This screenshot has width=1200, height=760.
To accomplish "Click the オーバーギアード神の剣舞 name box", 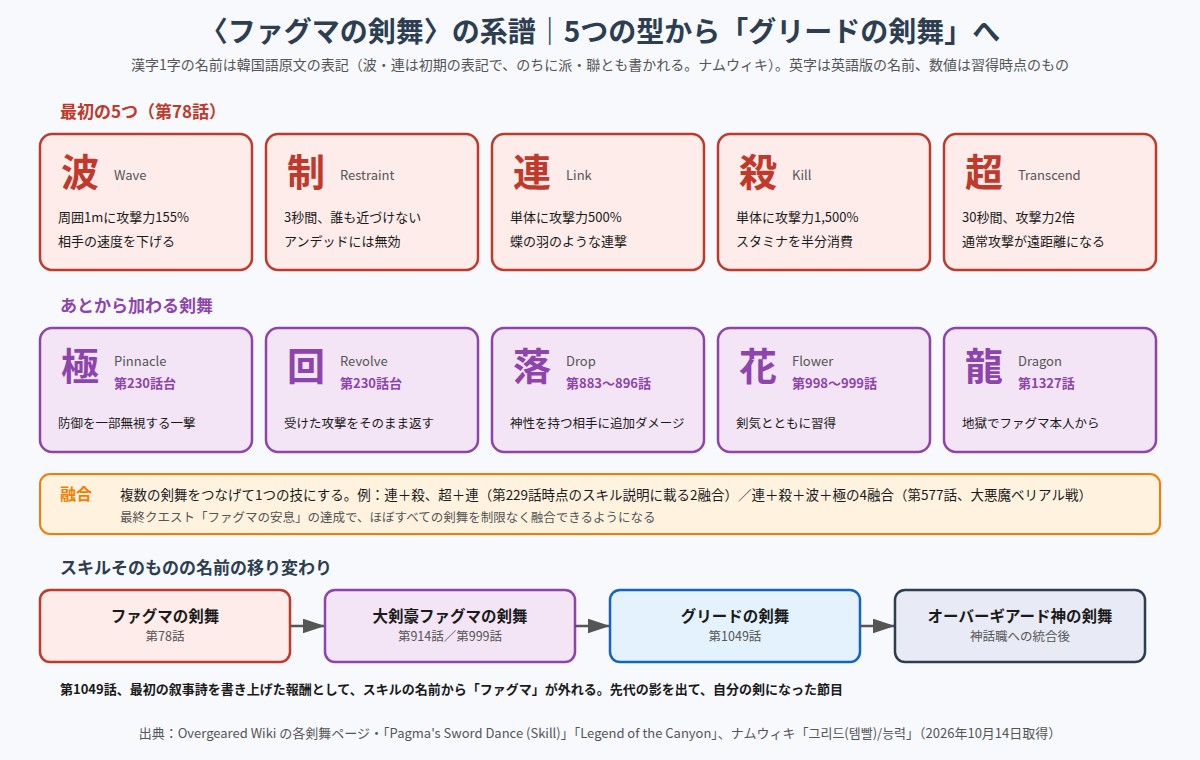I will [x=1020, y=626].
